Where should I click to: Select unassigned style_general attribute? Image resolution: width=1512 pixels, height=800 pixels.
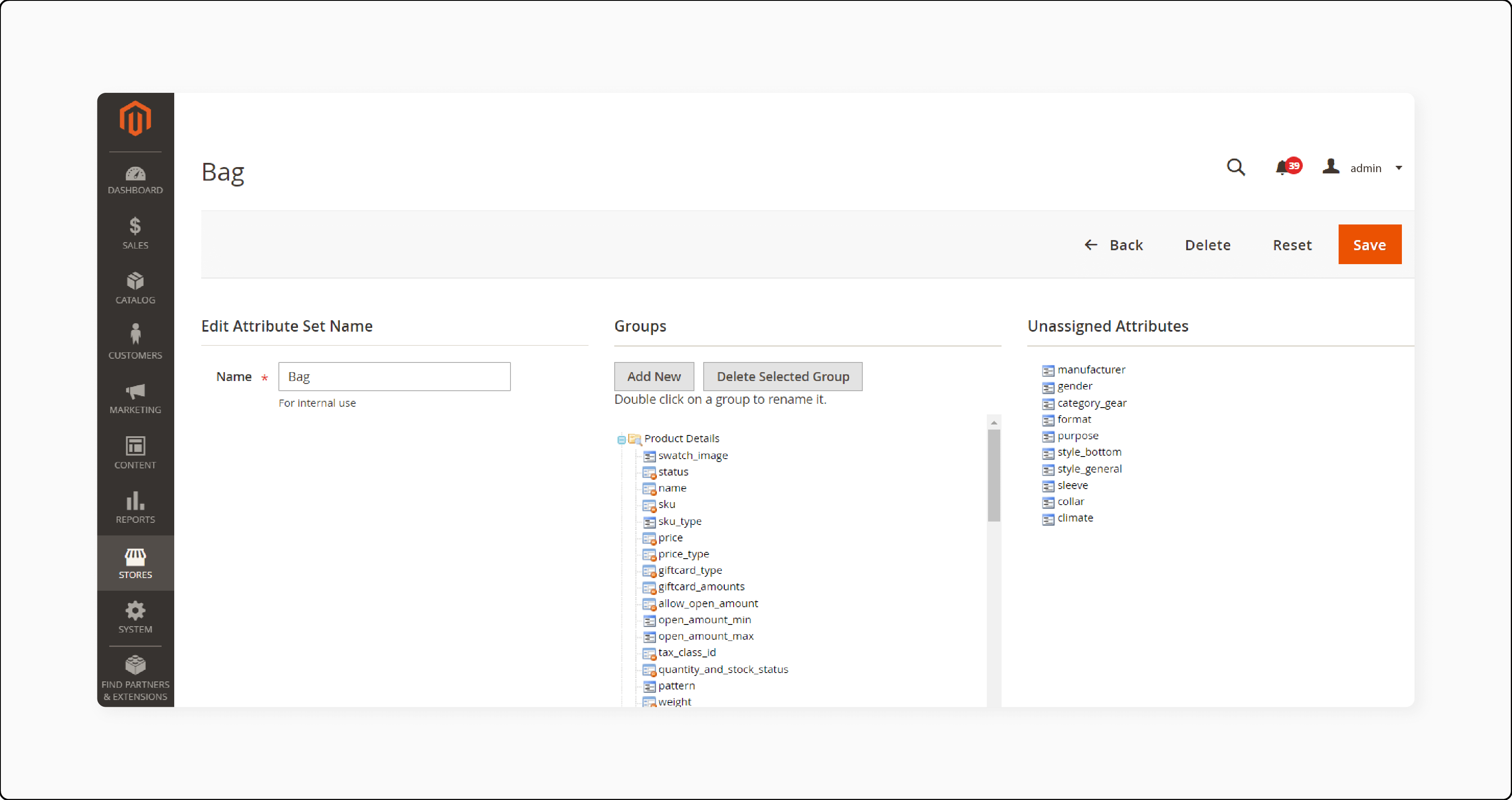1083,469
